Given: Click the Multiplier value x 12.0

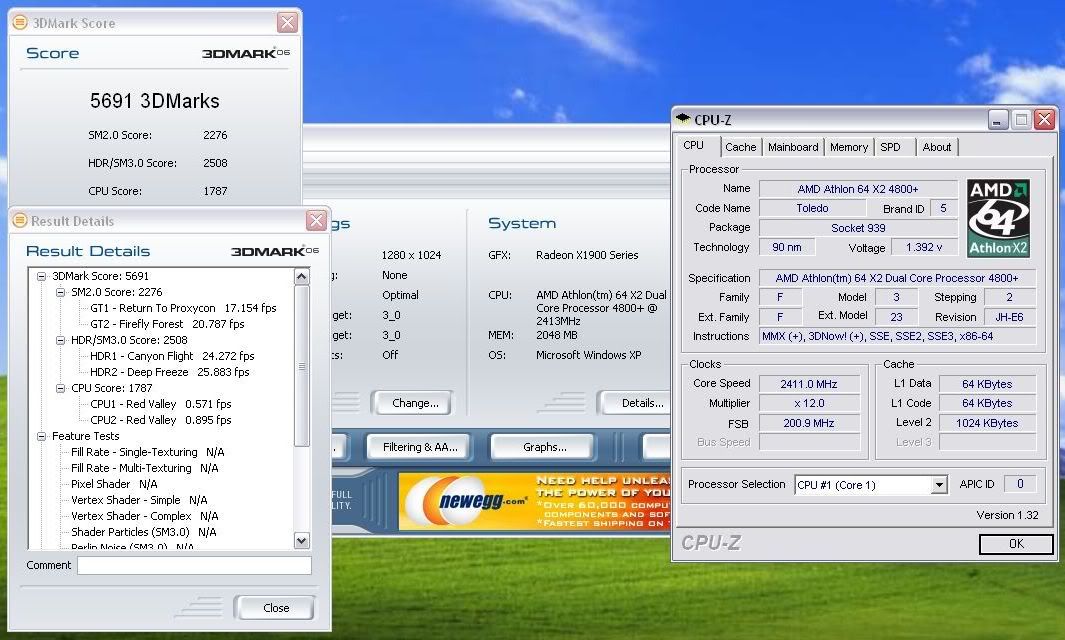Looking at the screenshot, I should (x=808, y=404).
